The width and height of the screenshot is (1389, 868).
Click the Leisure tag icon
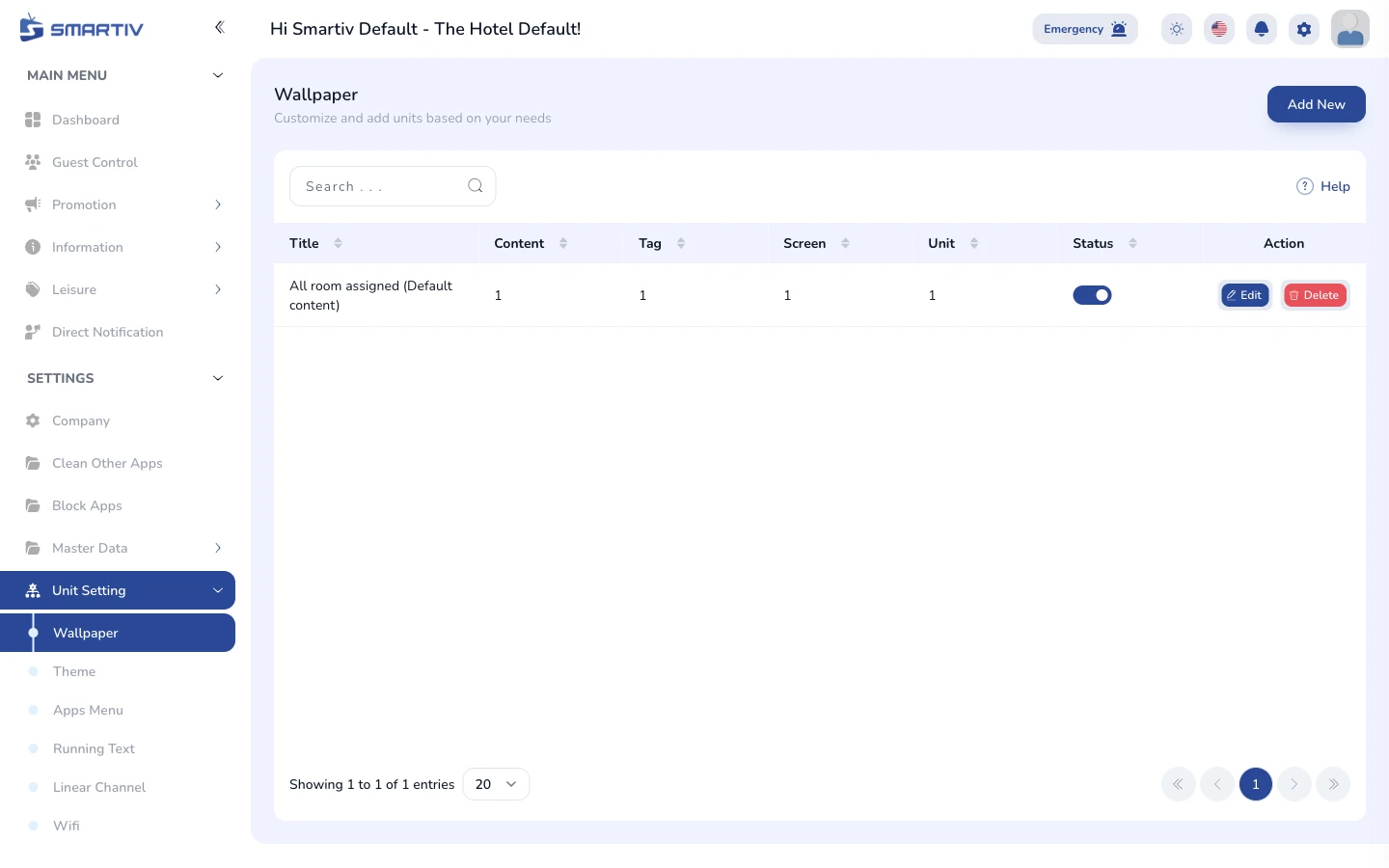pyautogui.click(x=33, y=289)
